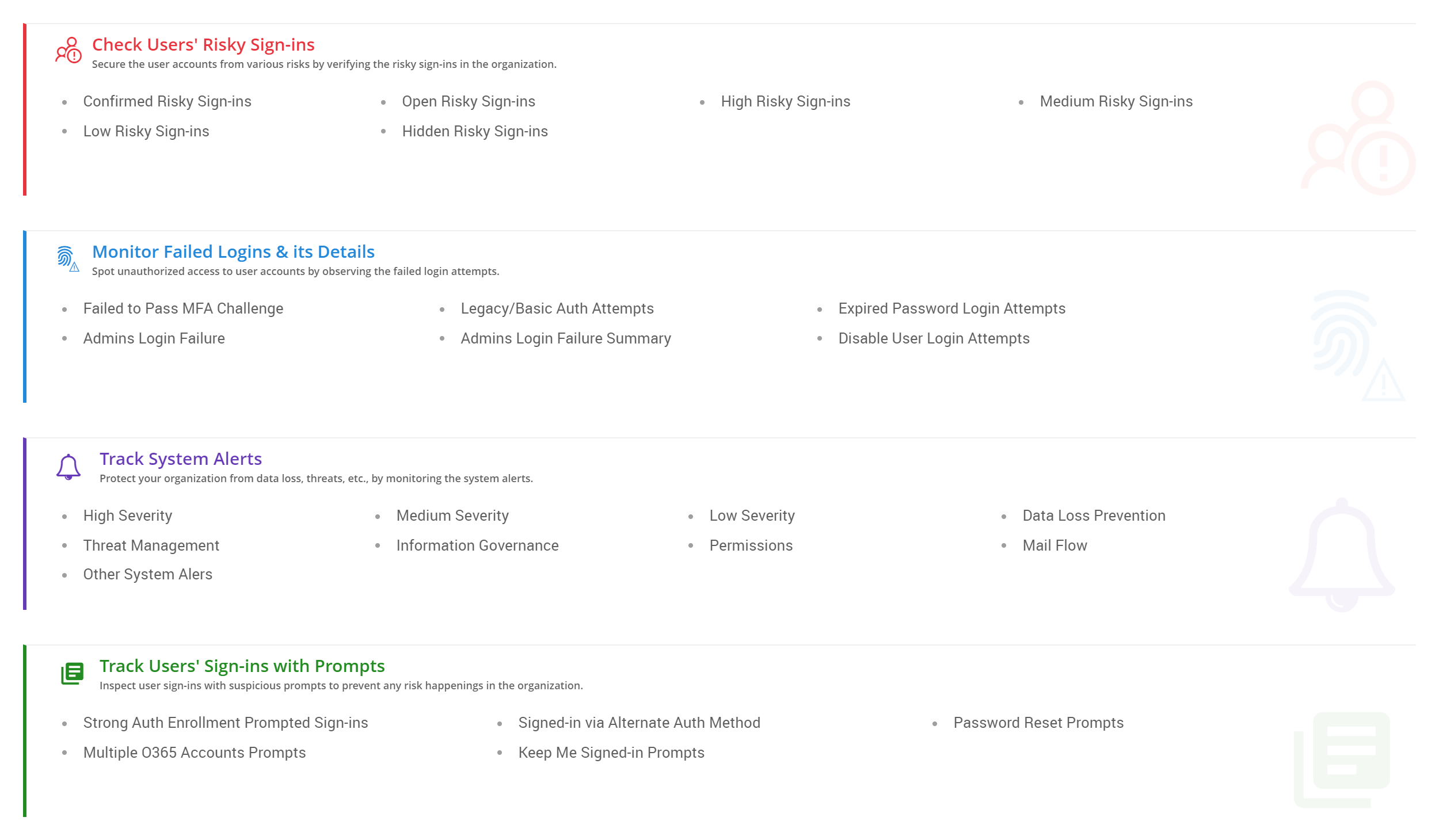The width and height of the screenshot is (1439, 840).
Task: View Keep Me Signed-in Prompts report
Action: [611, 753]
